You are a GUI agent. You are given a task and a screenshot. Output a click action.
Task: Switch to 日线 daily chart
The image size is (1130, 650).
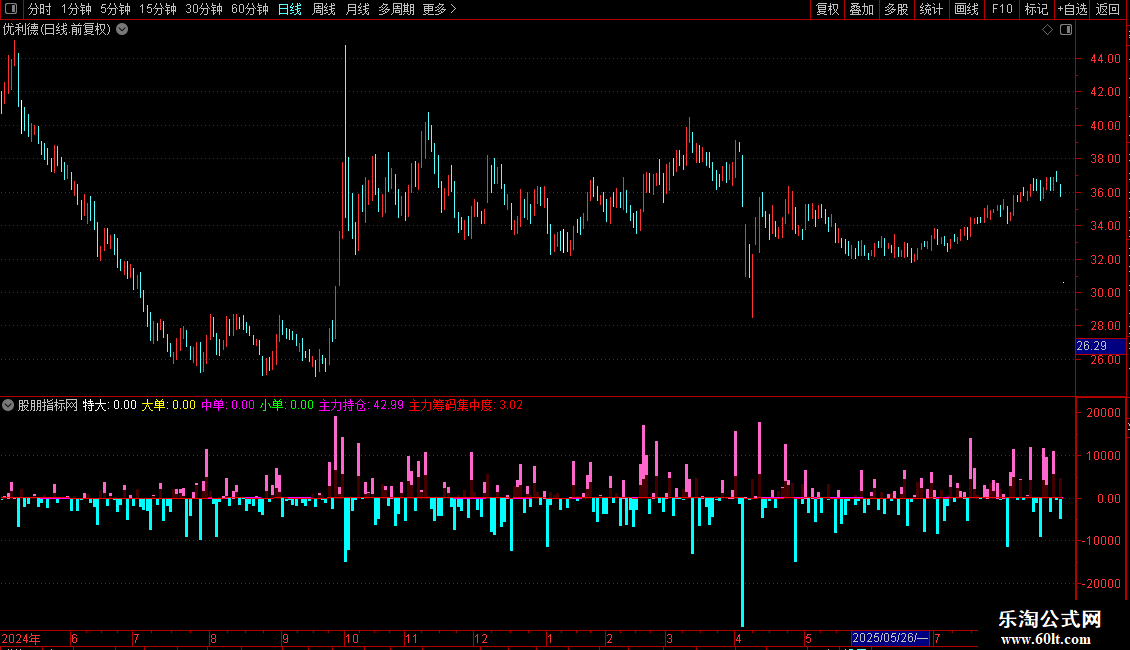[x=290, y=9]
